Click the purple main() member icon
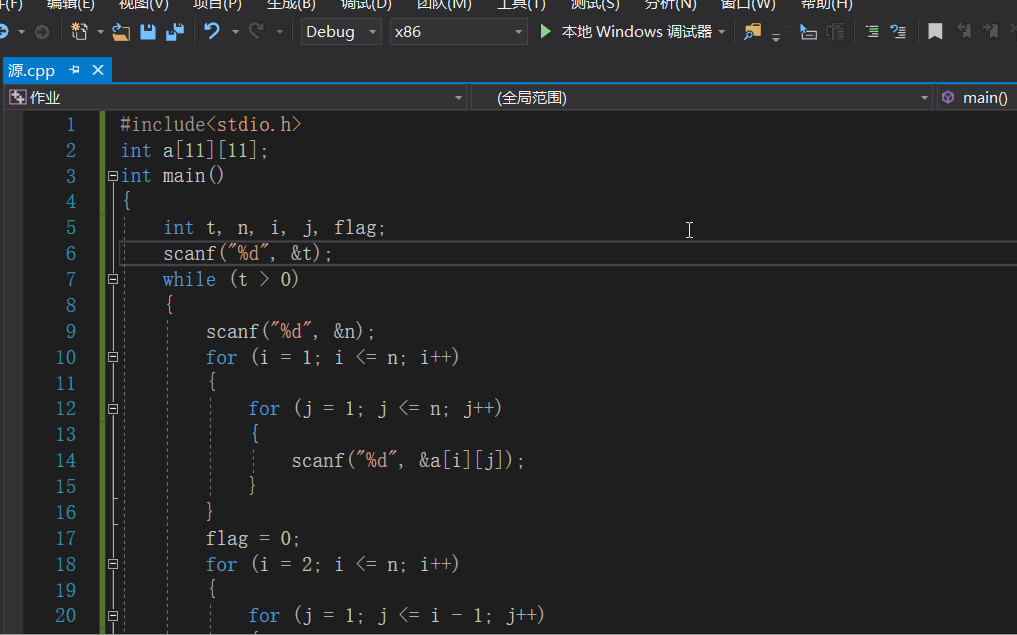 point(948,97)
